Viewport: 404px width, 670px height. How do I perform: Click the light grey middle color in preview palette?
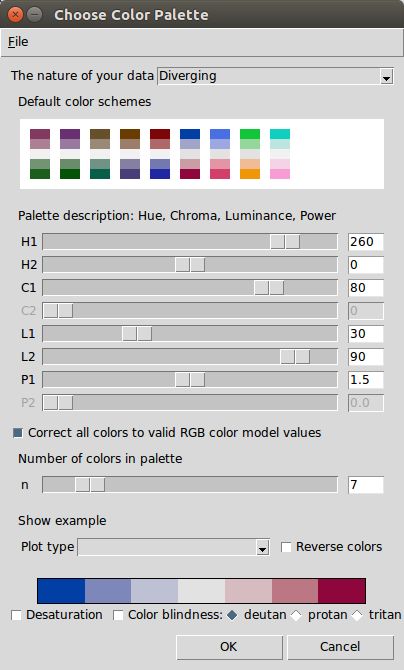coord(201,591)
